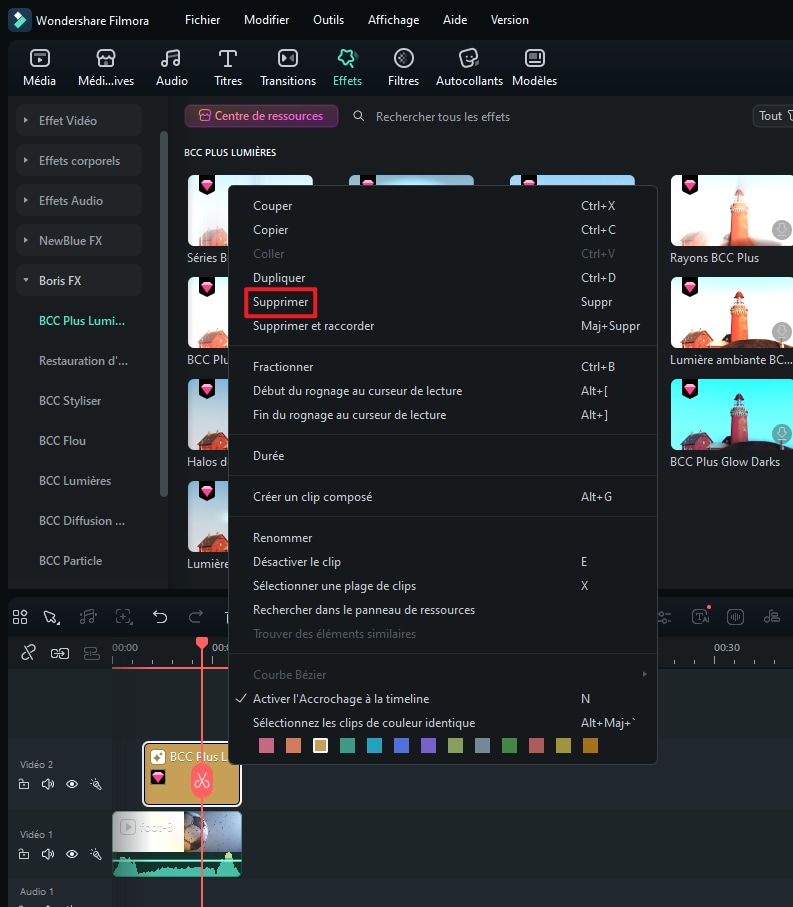Select the foot-3 clip on Vidéo 1
793x907 pixels.
[176, 843]
